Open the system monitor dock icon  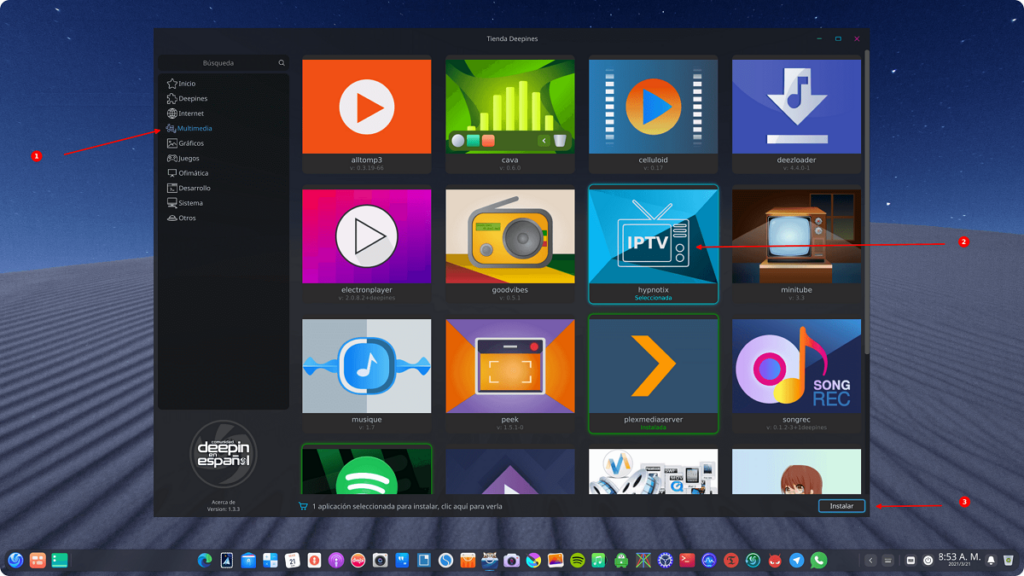coord(709,560)
